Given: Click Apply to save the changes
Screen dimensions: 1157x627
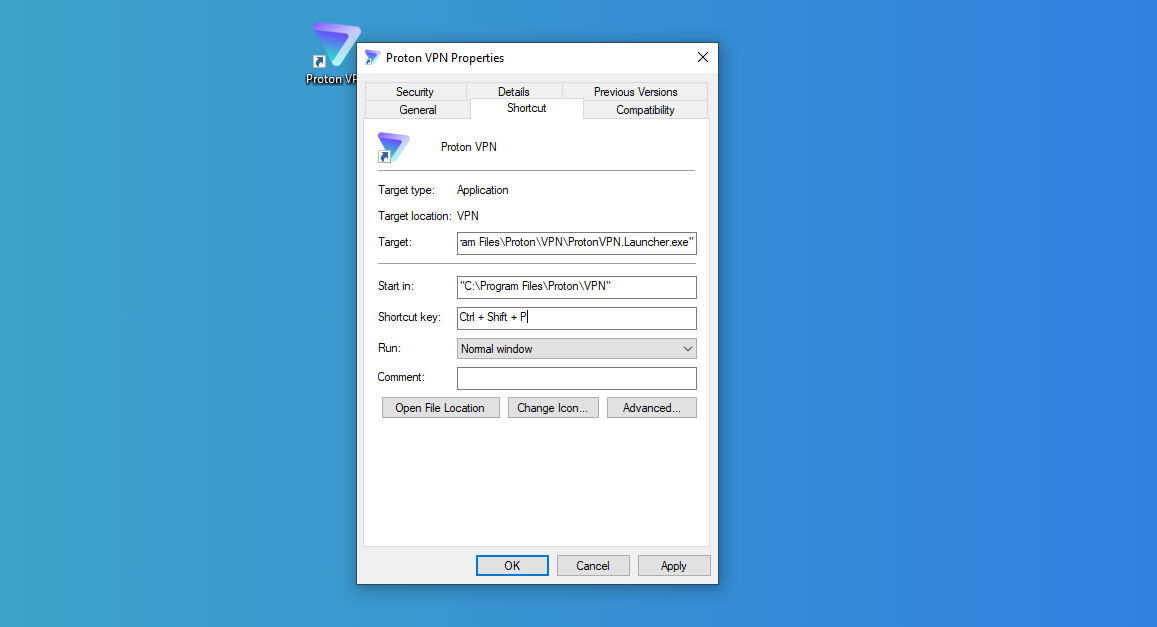Looking at the screenshot, I should 674,566.
